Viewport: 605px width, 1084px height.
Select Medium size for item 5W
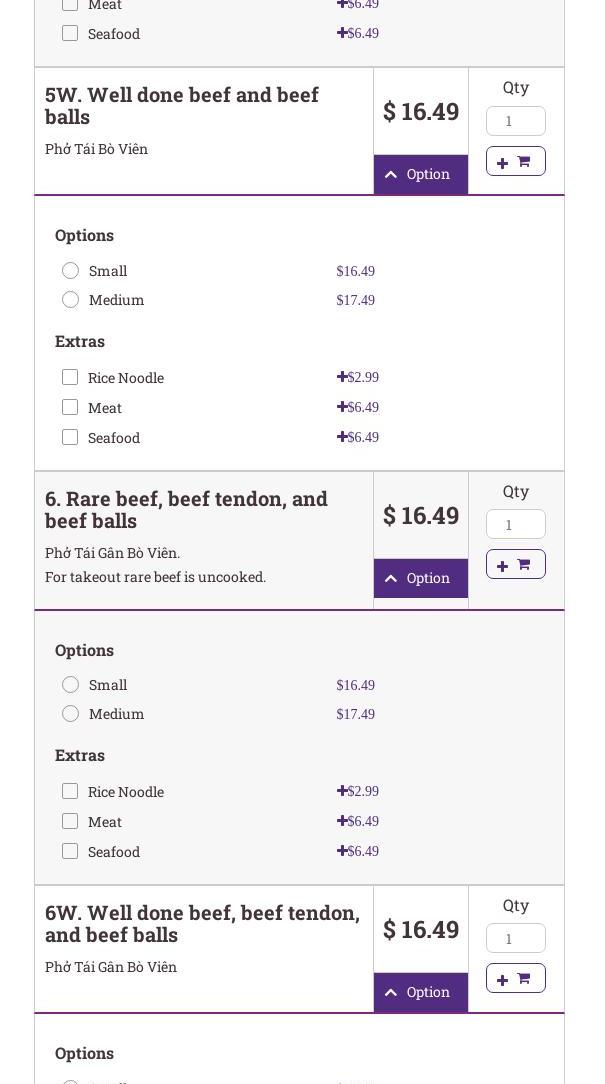(x=70, y=300)
